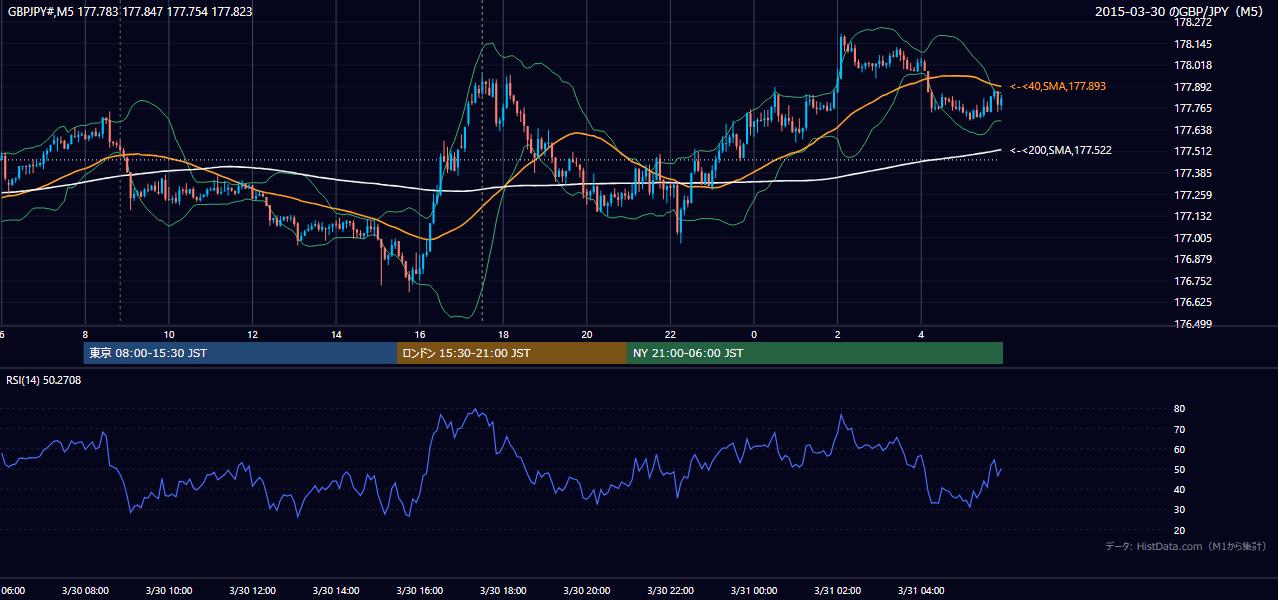Click RSI scale value 30
This screenshot has width=1278, height=600.
point(1180,510)
